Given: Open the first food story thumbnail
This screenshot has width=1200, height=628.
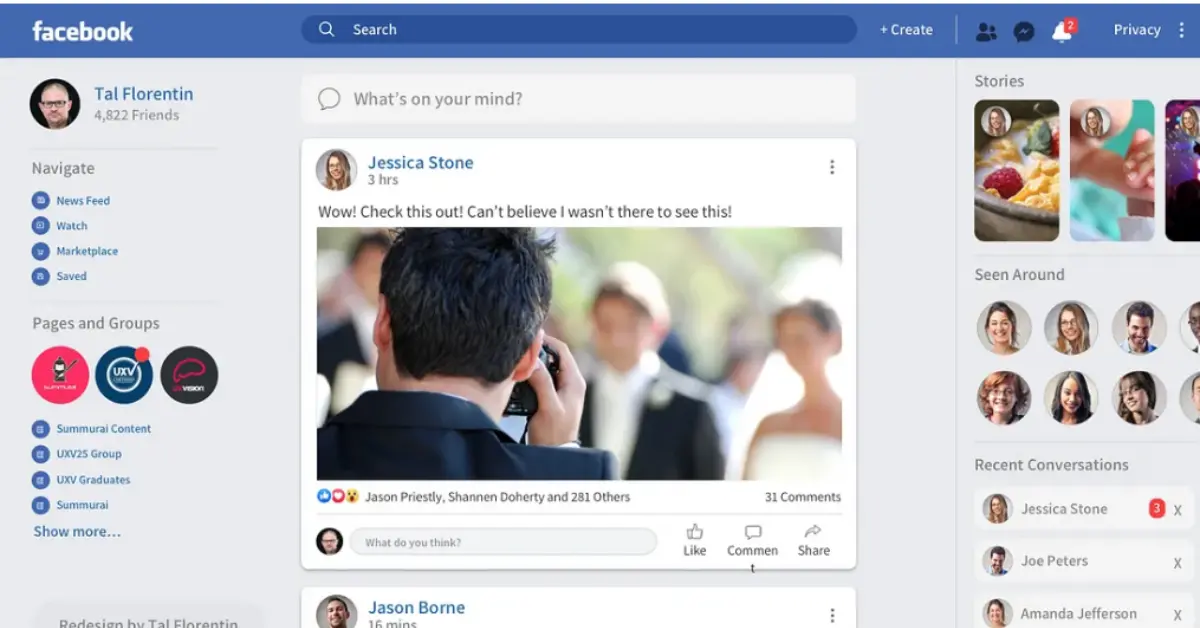Looking at the screenshot, I should (1017, 170).
